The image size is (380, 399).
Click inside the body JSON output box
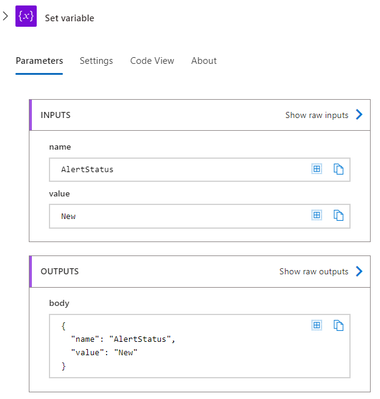[200, 346]
